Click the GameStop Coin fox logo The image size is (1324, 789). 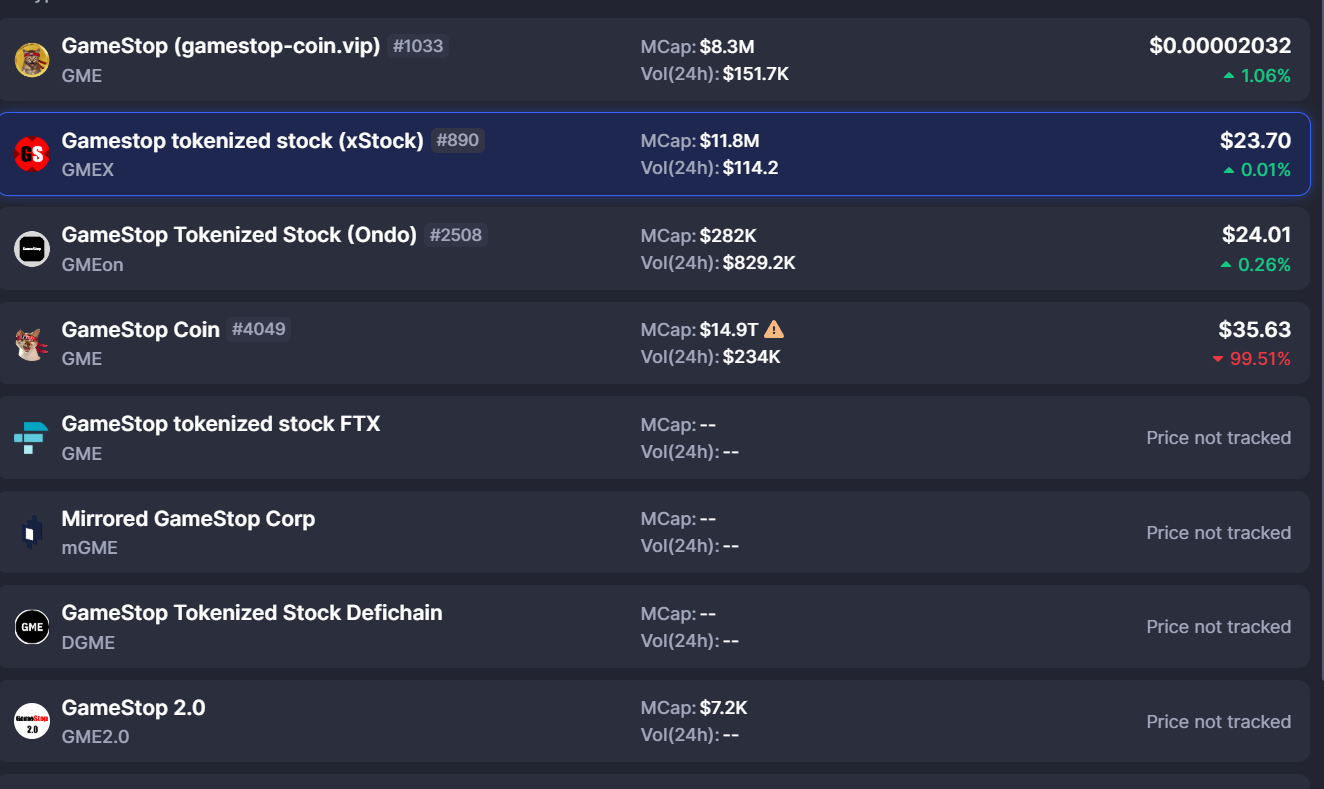[x=32, y=343]
